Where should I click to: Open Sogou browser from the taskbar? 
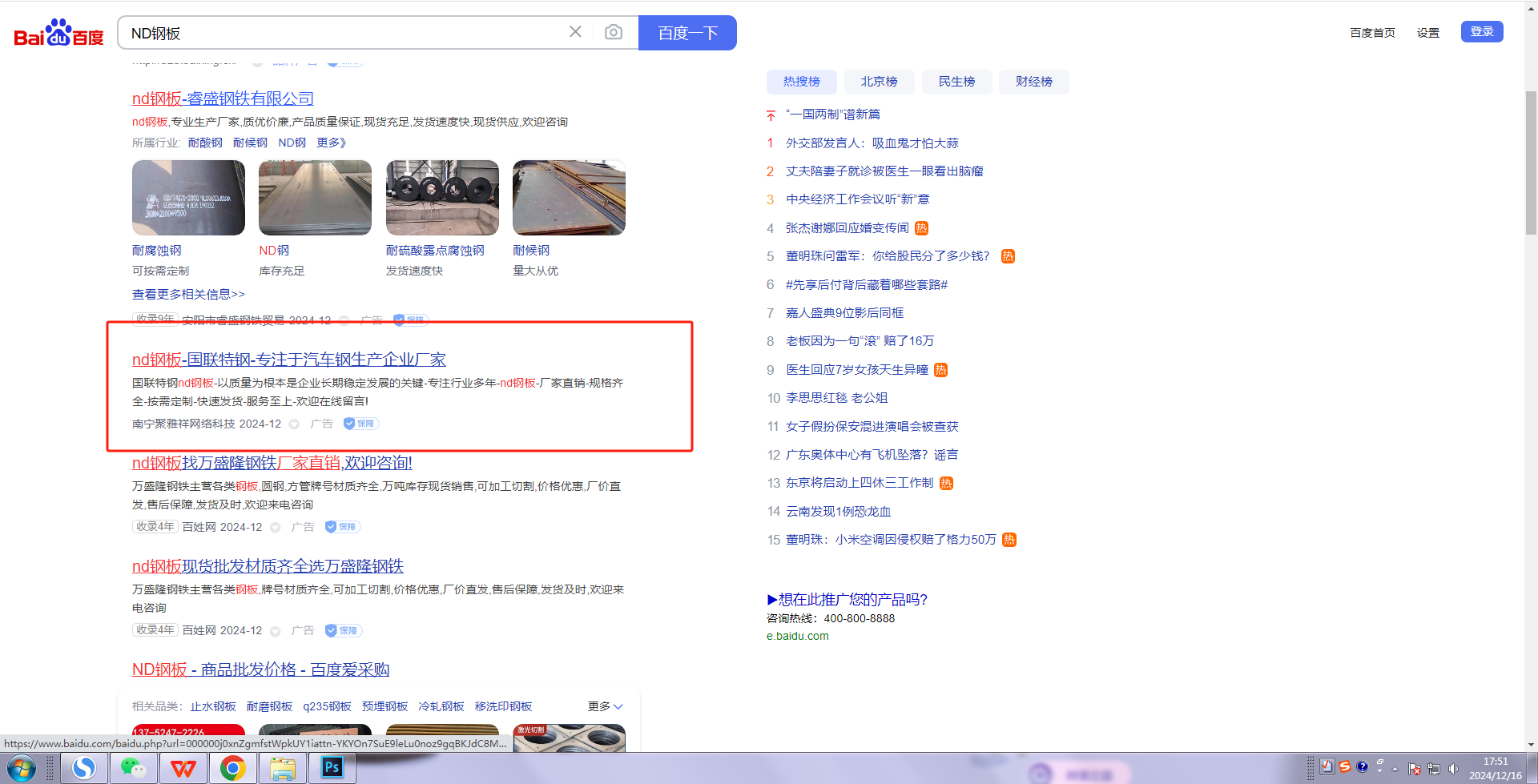tap(83, 769)
